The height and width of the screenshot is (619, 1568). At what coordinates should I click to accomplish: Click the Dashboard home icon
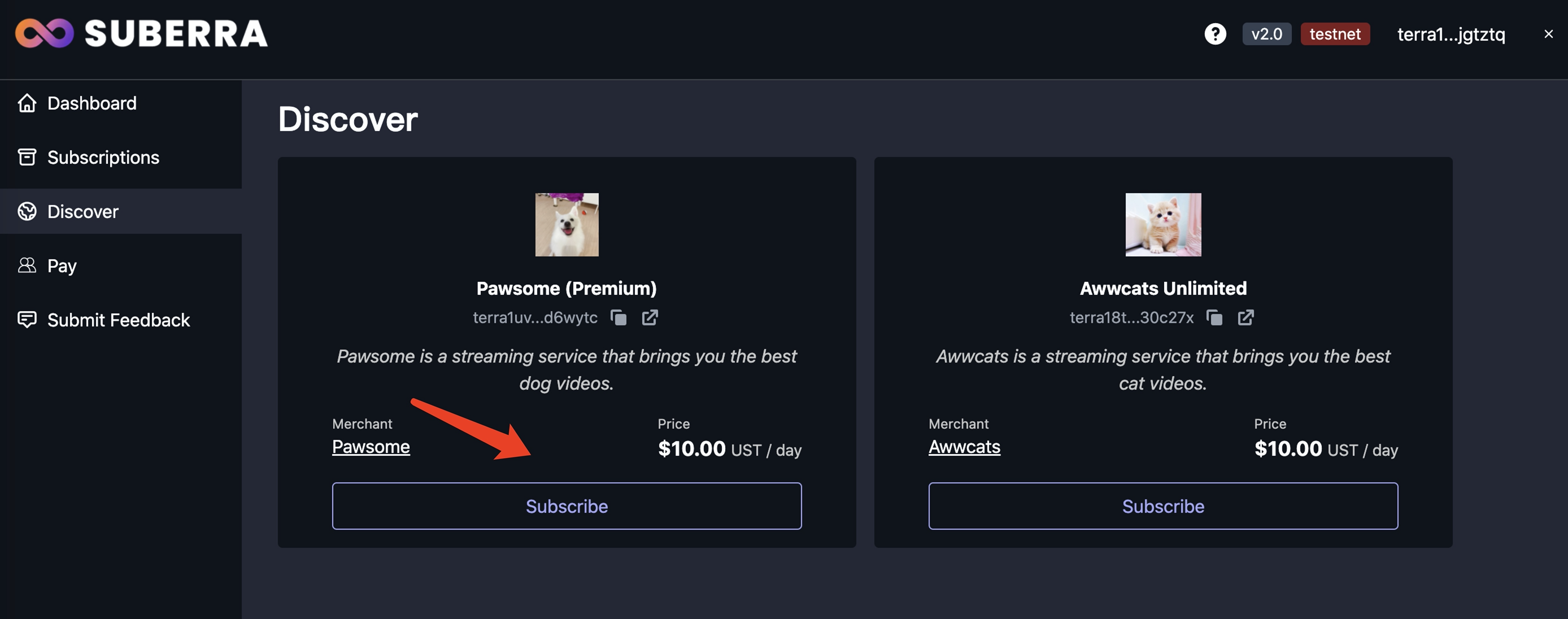[x=27, y=103]
